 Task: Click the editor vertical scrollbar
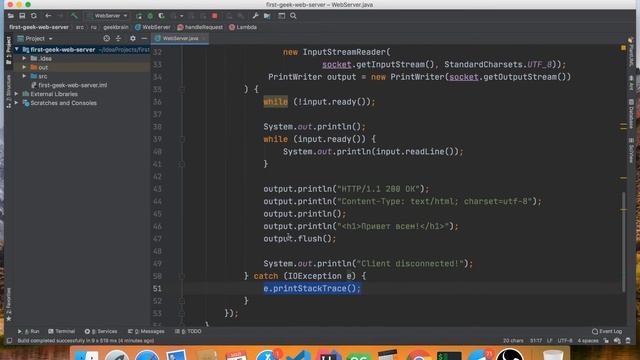tap(623, 242)
